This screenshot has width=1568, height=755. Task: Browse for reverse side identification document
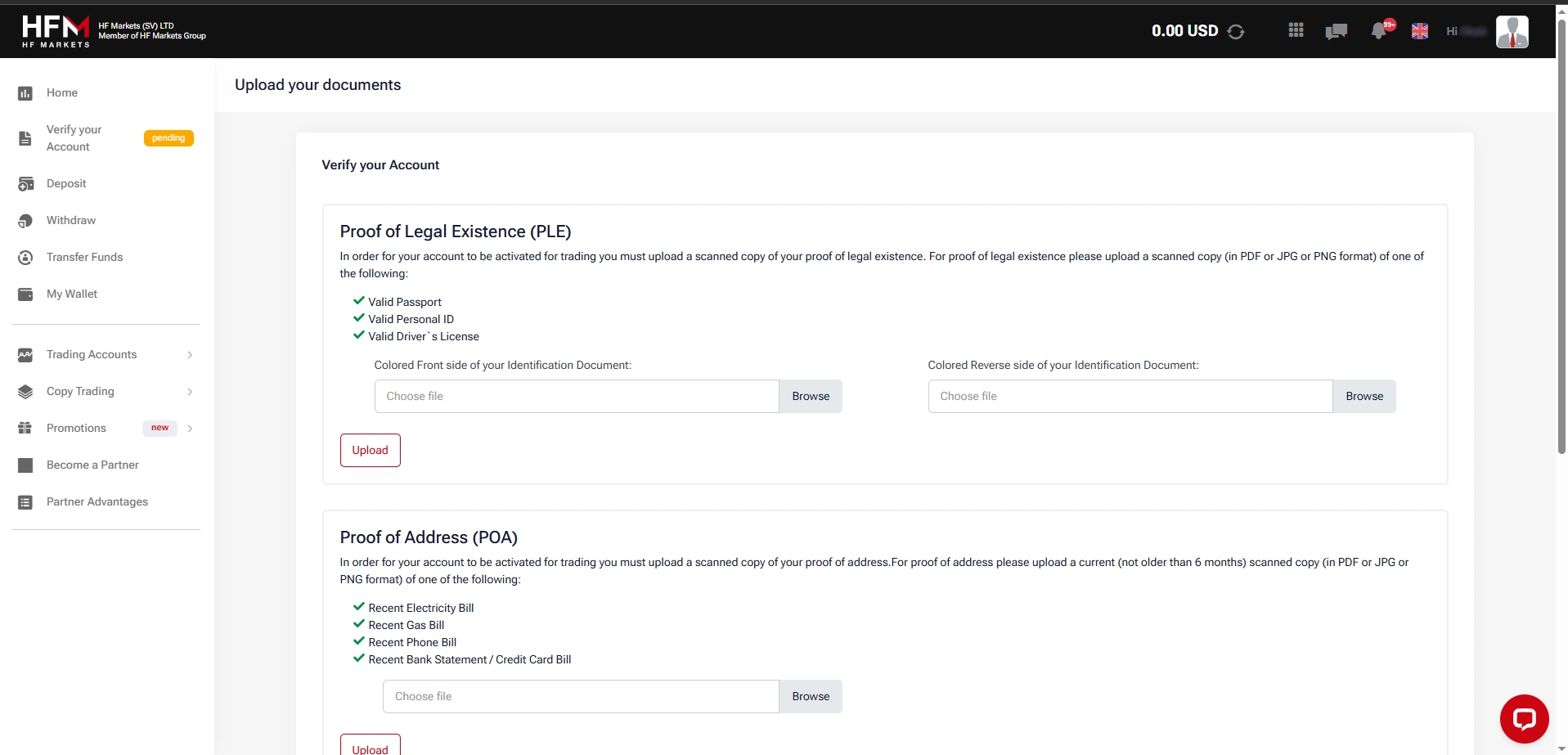click(x=1364, y=397)
